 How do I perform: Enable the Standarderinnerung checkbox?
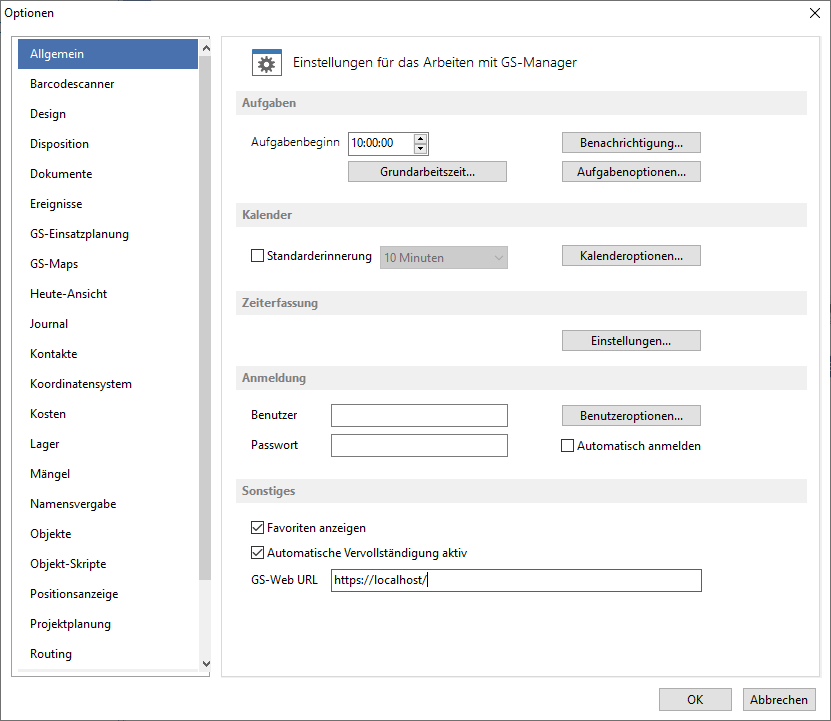257,256
